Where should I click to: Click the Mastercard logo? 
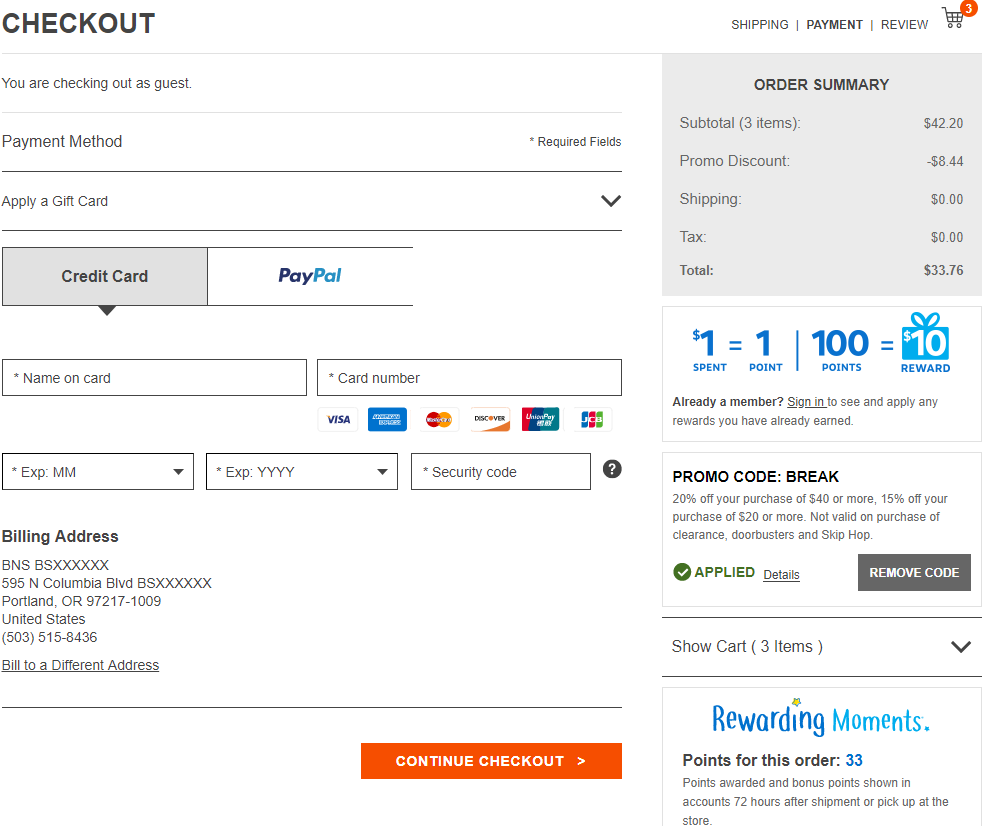pyautogui.click(x=438, y=420)
